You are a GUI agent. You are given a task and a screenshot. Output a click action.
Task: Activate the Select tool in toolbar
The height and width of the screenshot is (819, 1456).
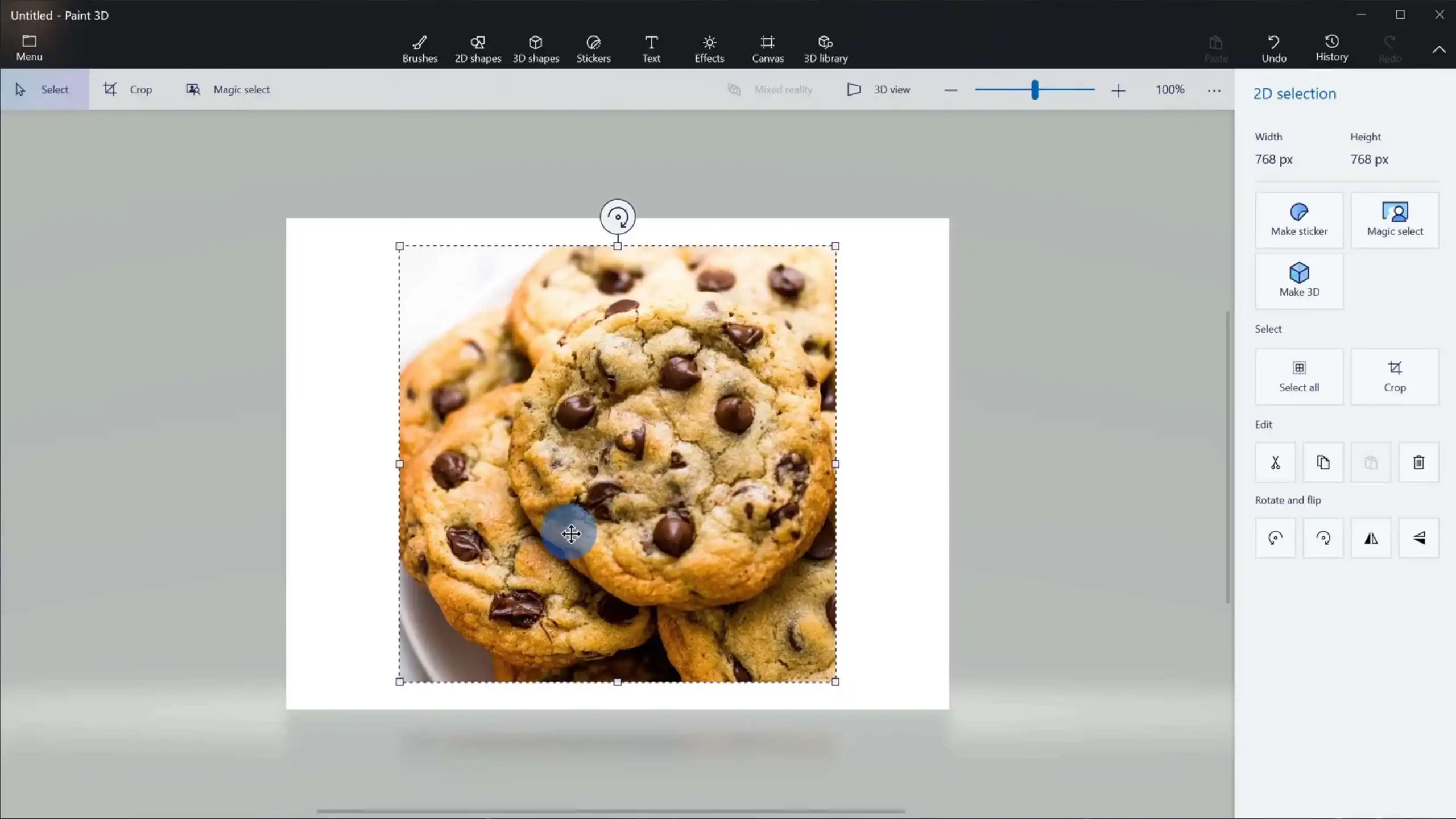[x=44, y=89]
